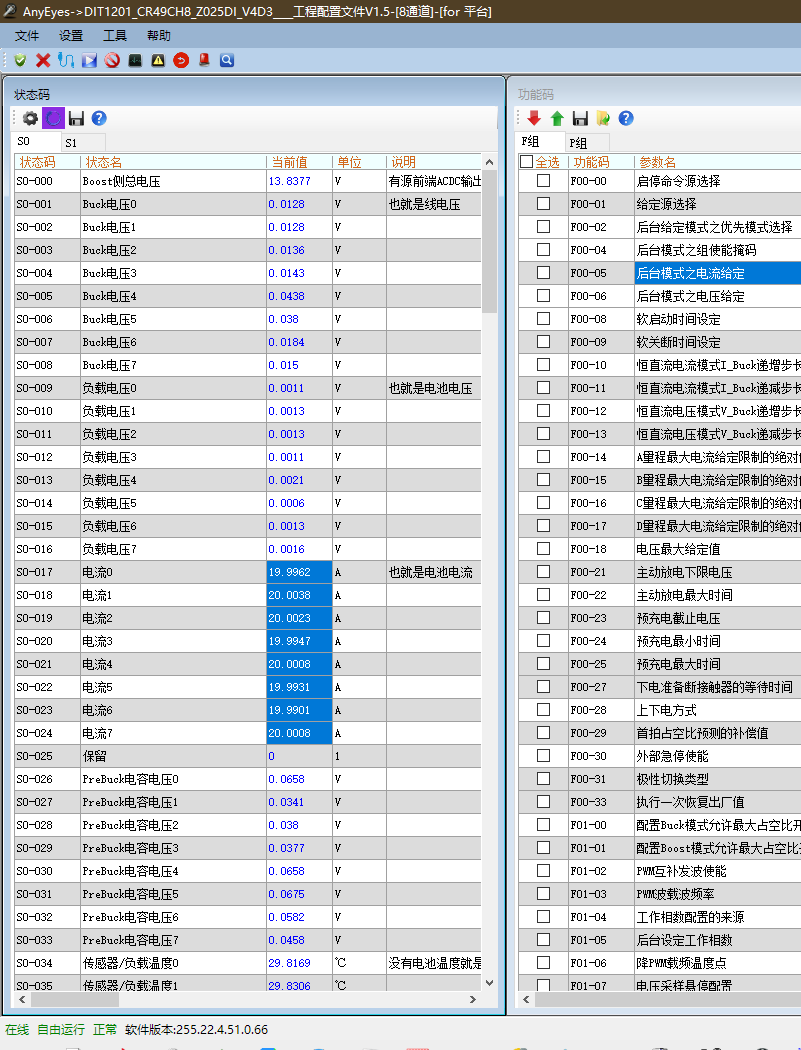The width and height of the screenshot is (801, 1050).
Task: Click the blue magnifier search icon
Action: [227, 60]
